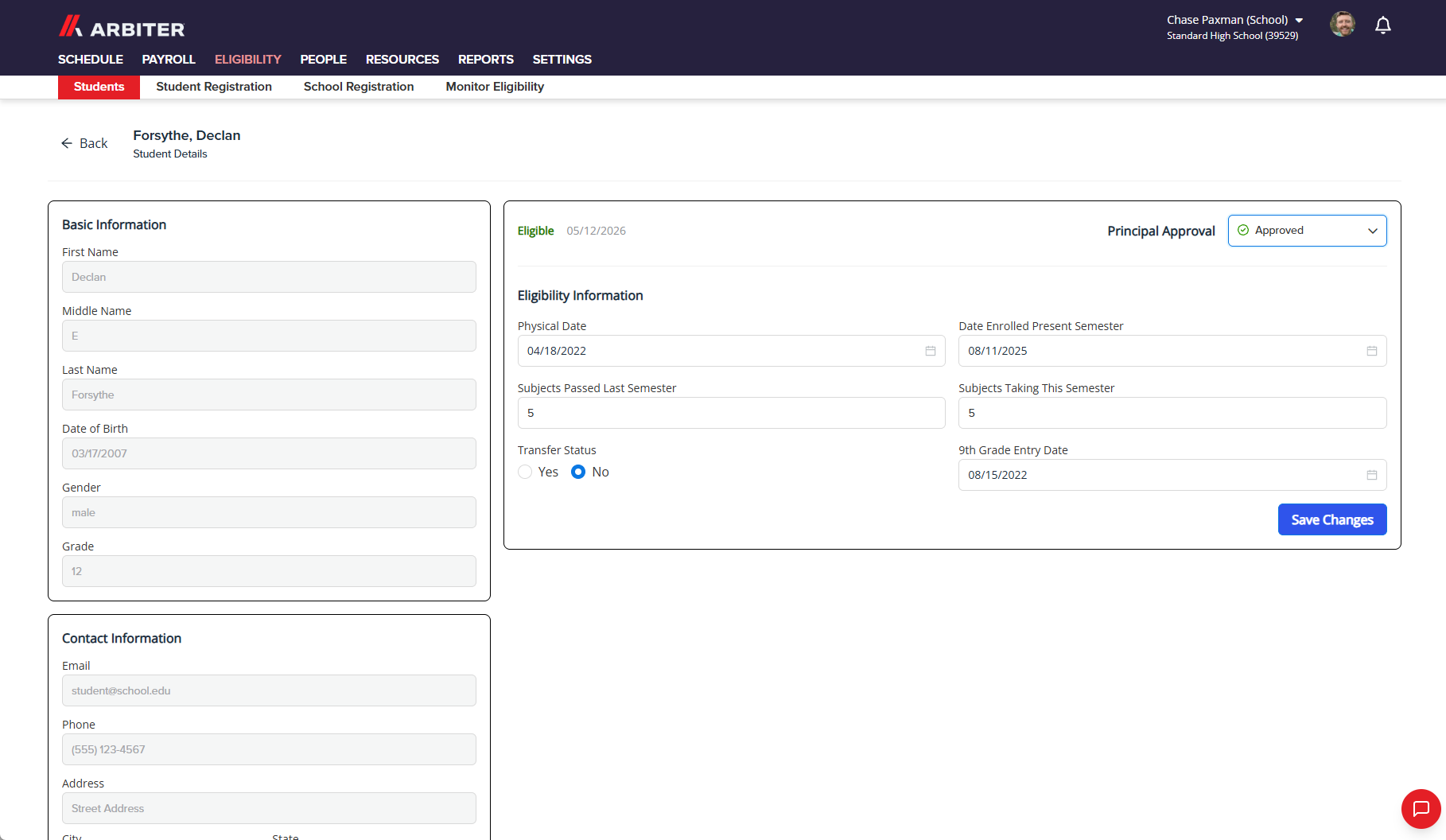This screenshot has height=840, width=1446.
Task: Open the chat support bubble
Action: 1421,809
